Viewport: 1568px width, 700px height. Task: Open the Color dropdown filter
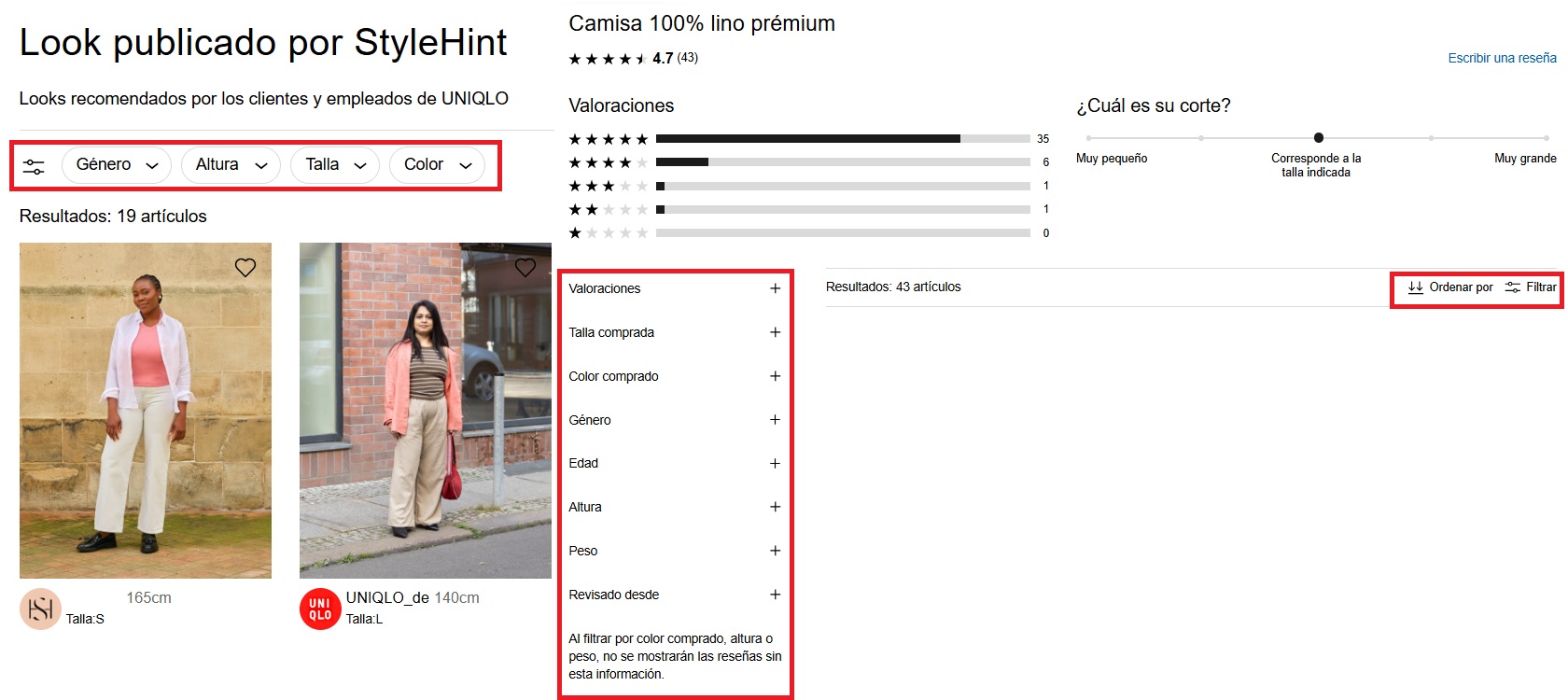point(438,165)
